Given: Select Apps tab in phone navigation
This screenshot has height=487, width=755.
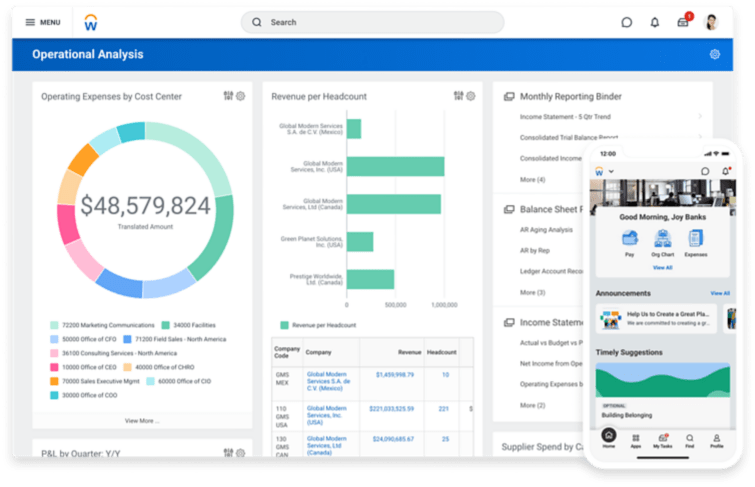Looking at the screenshot, I should click(636, 440).
